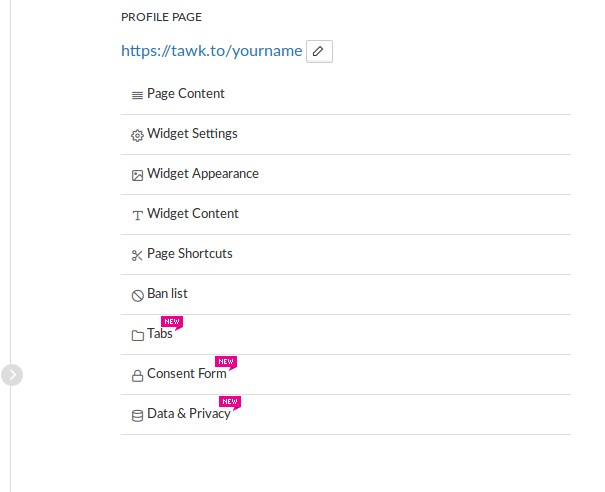Screen dimensions: 605x492
Task: Click the Widget Settings gear icon
Action: click(x=137, y=135)
